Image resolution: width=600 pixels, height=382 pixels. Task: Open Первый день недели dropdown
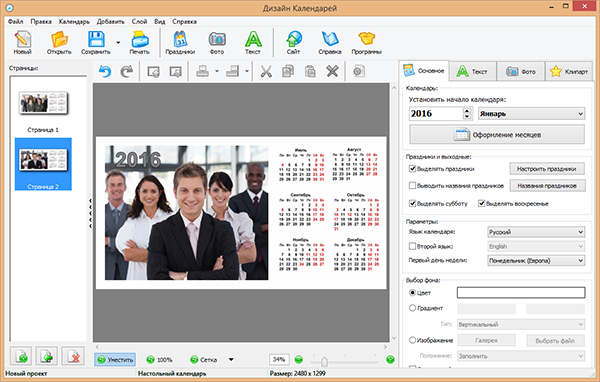point(536,261)
